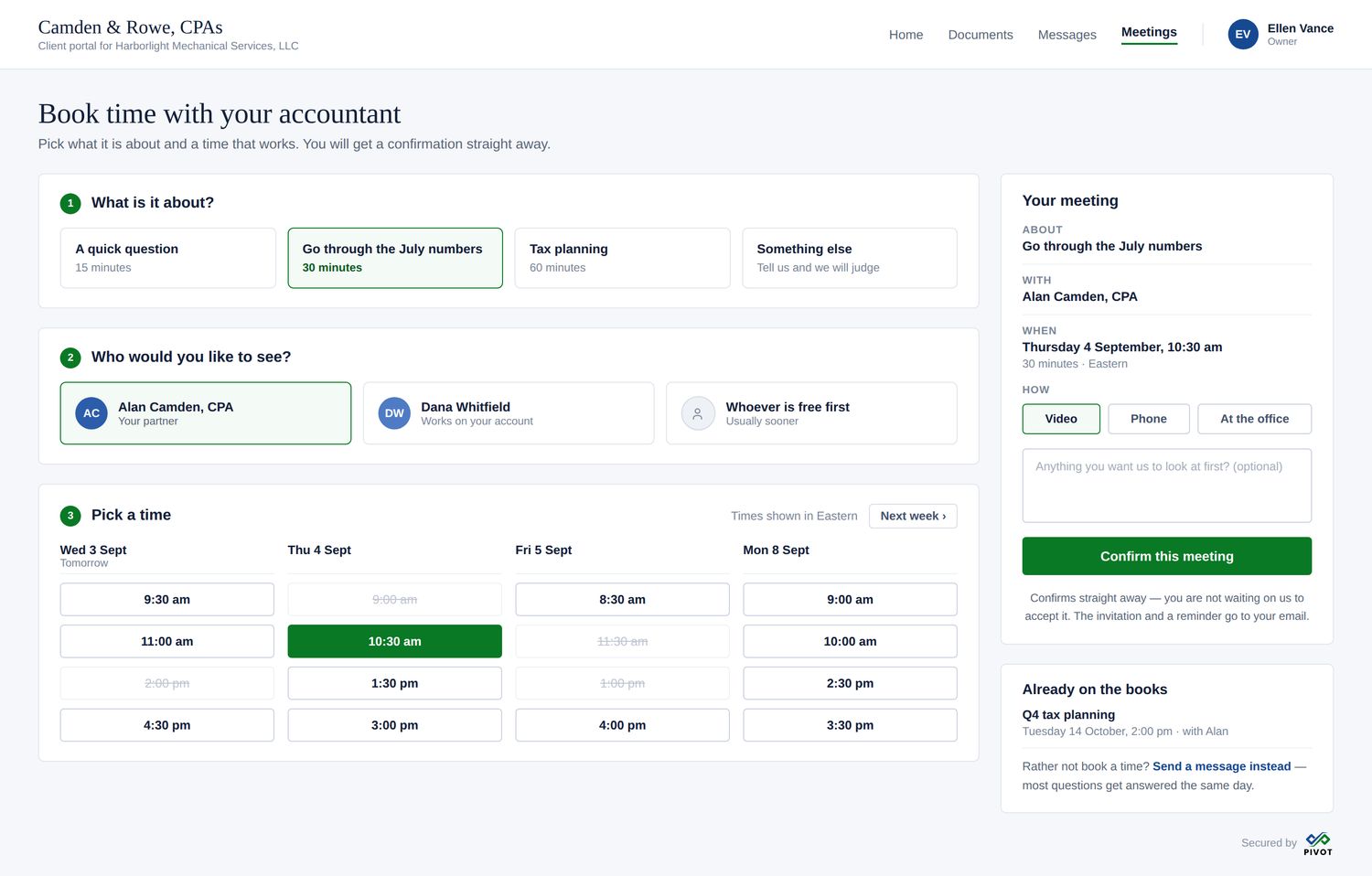The height and width of the screenshot is (876, 1372).
Task: Click the generic person icon for Whoever is free first
Action: (x=698, y=413)
